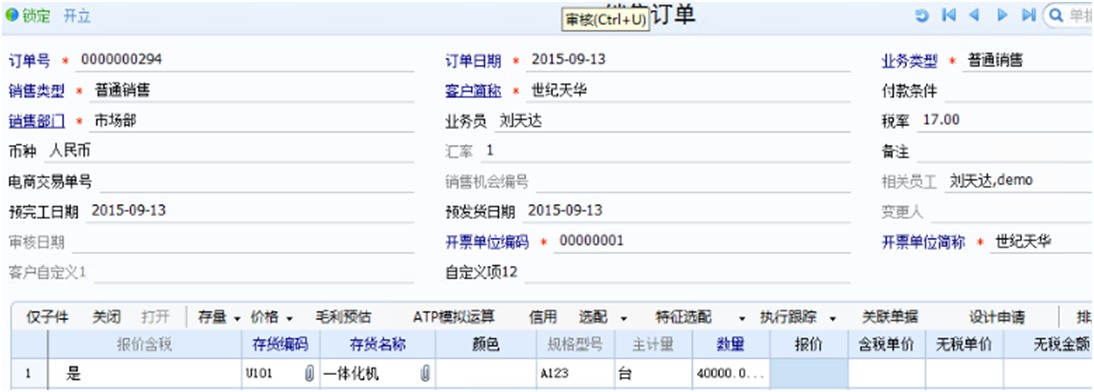
Task: Go to the last record arrow
Action: 1028,15
